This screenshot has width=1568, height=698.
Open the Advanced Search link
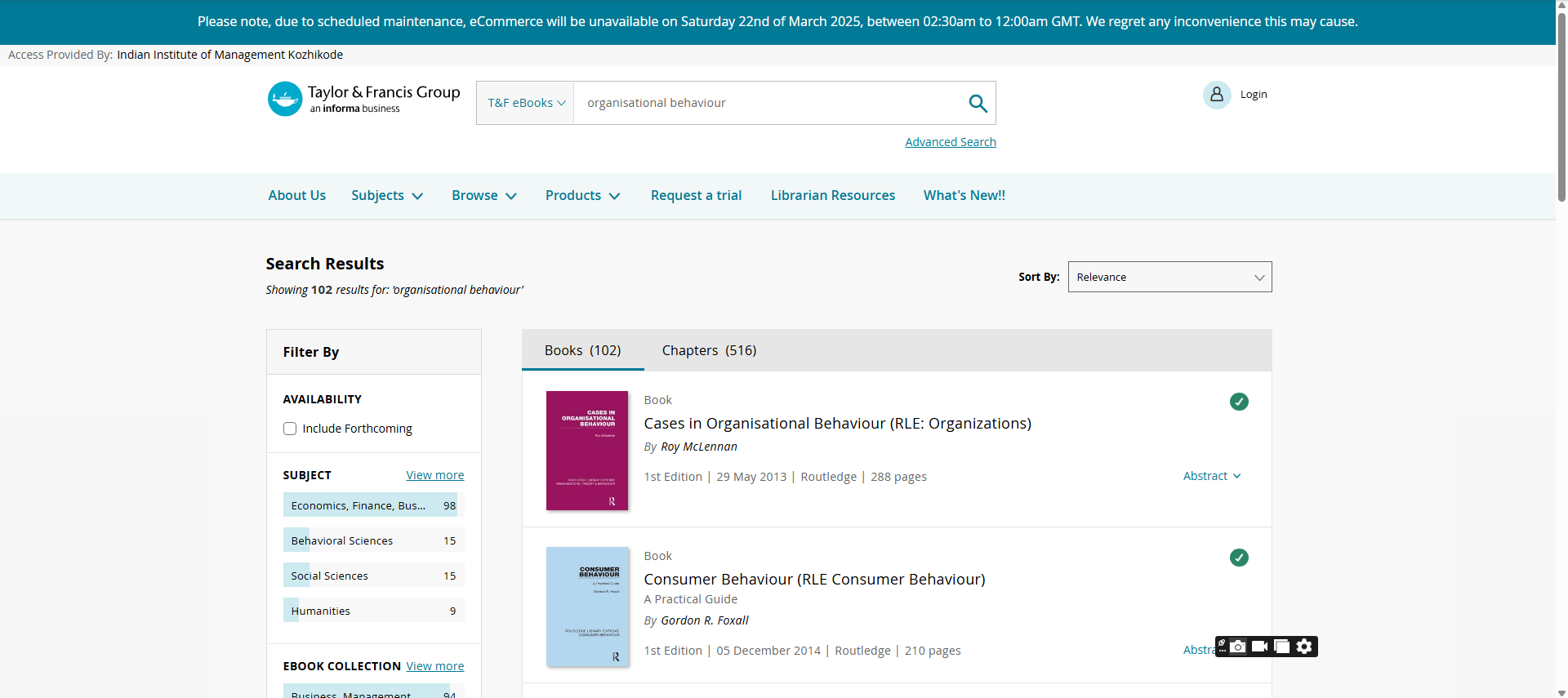[950, 142]
